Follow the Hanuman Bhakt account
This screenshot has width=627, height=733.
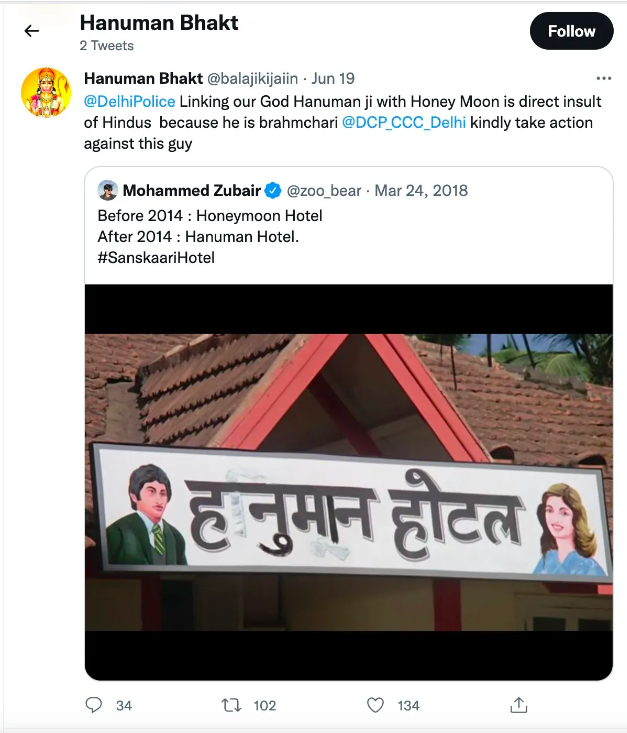click(571, 31)
